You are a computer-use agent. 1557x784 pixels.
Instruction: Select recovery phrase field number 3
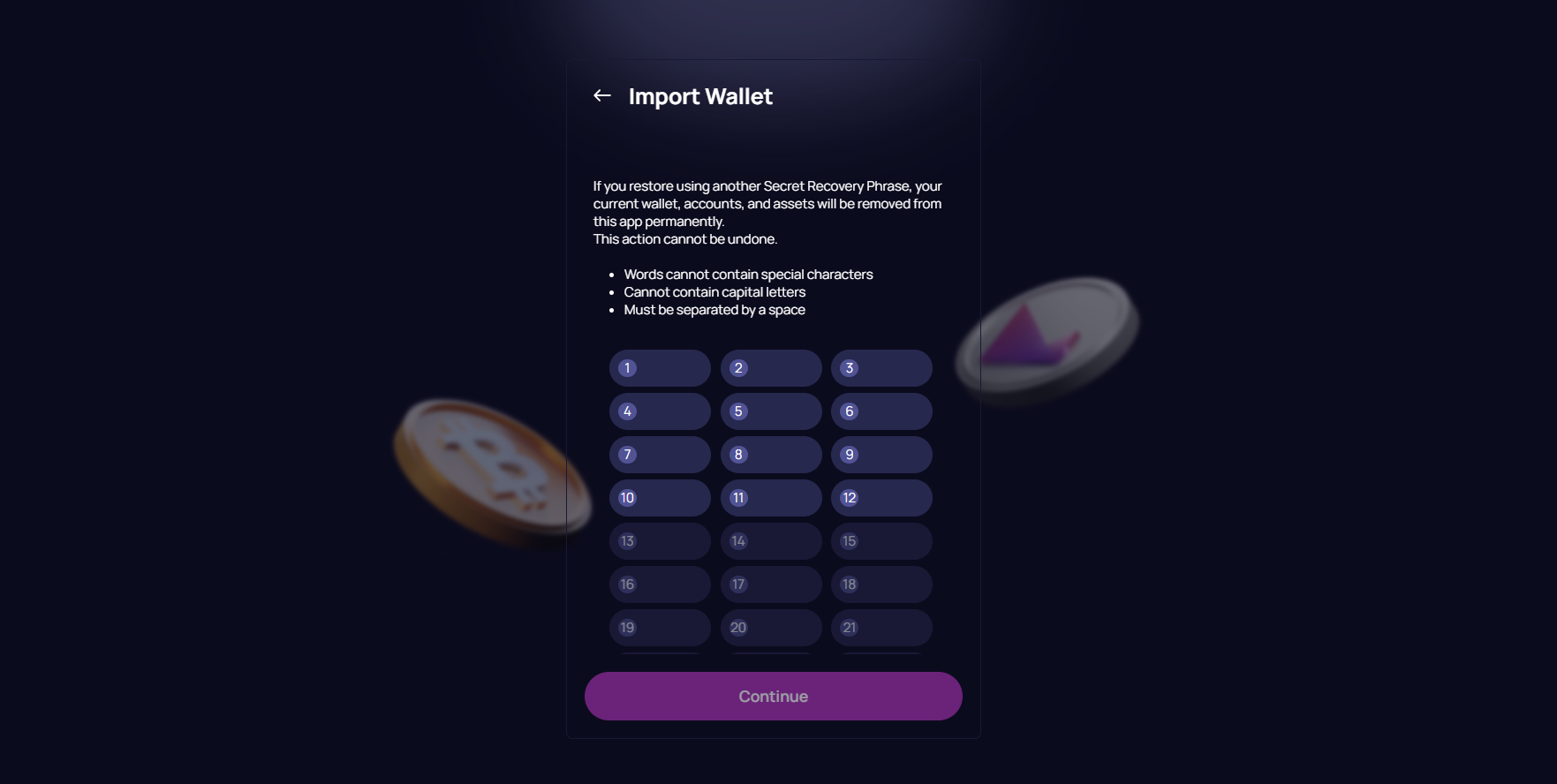[881, 367]
